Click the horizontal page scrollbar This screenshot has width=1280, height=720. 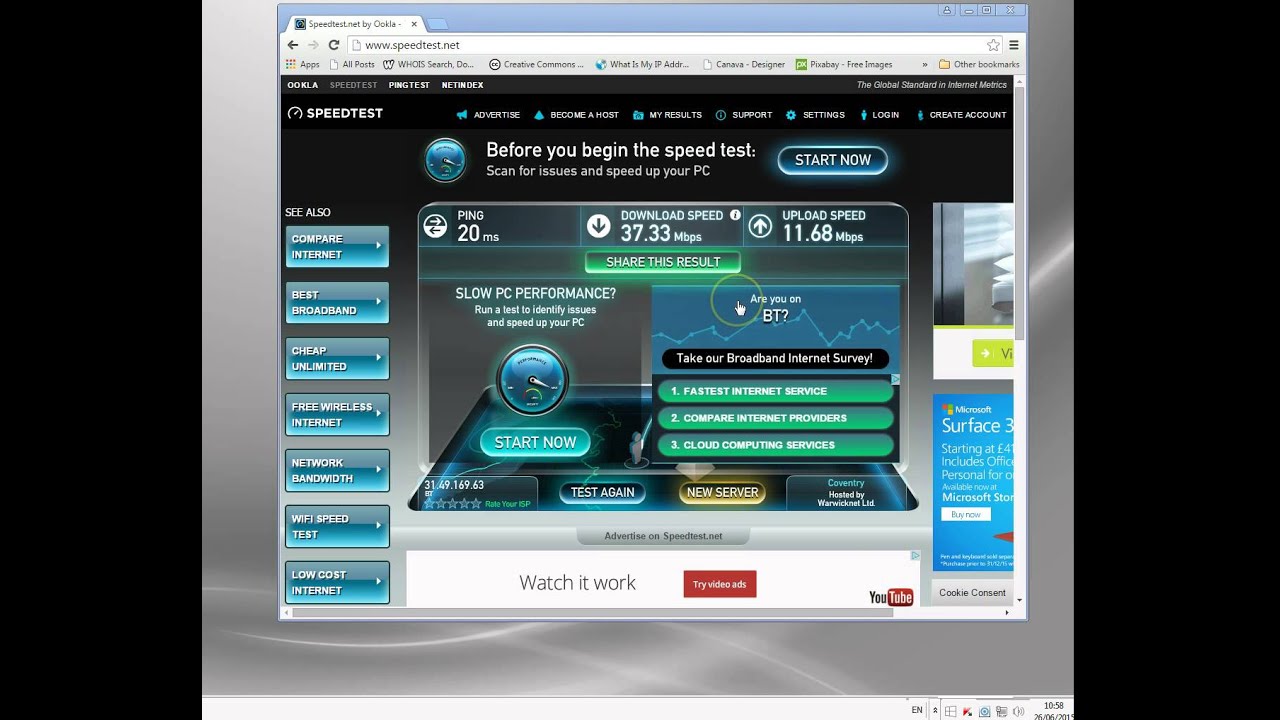[592, 612]
